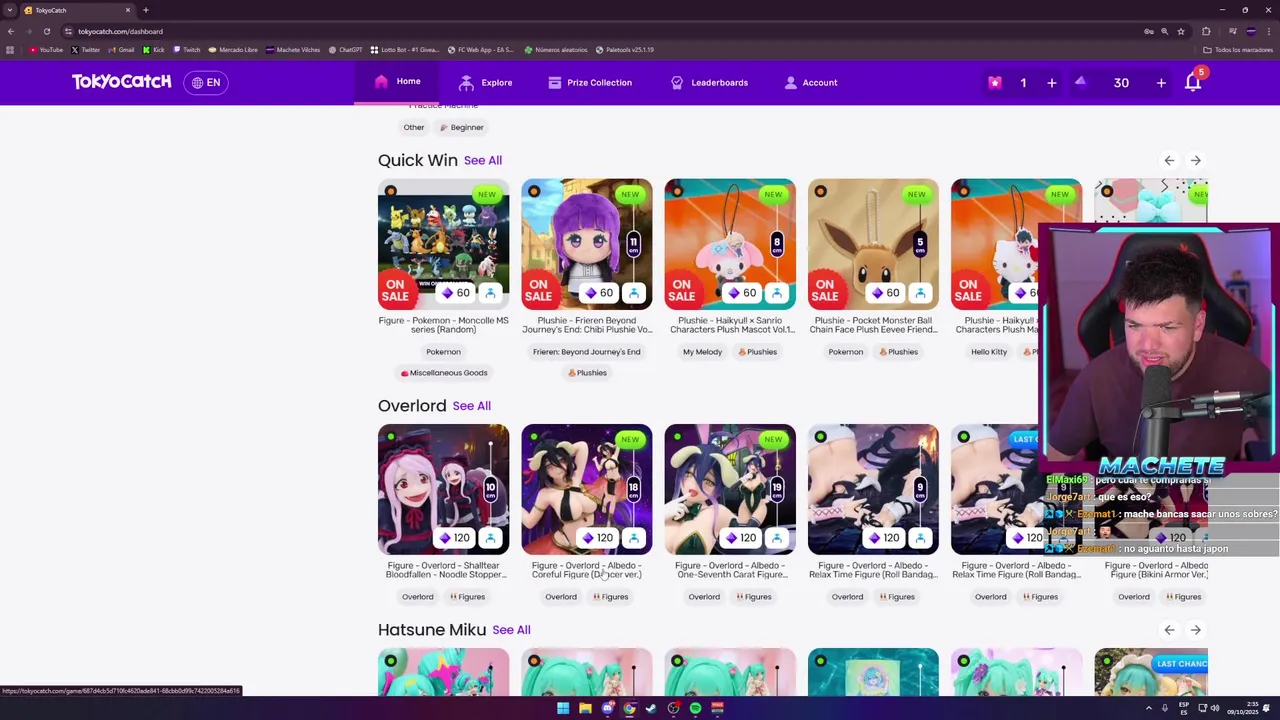The width and height of the screenshot is (1280, 720).
Task: Open the Account tab
Action: [811, 83]
